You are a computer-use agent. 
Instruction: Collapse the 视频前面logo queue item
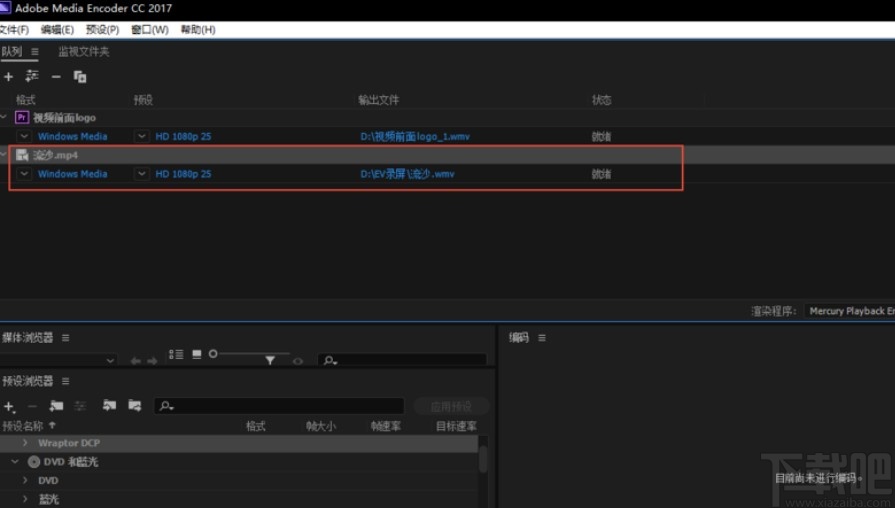click(x=3, y=117)
